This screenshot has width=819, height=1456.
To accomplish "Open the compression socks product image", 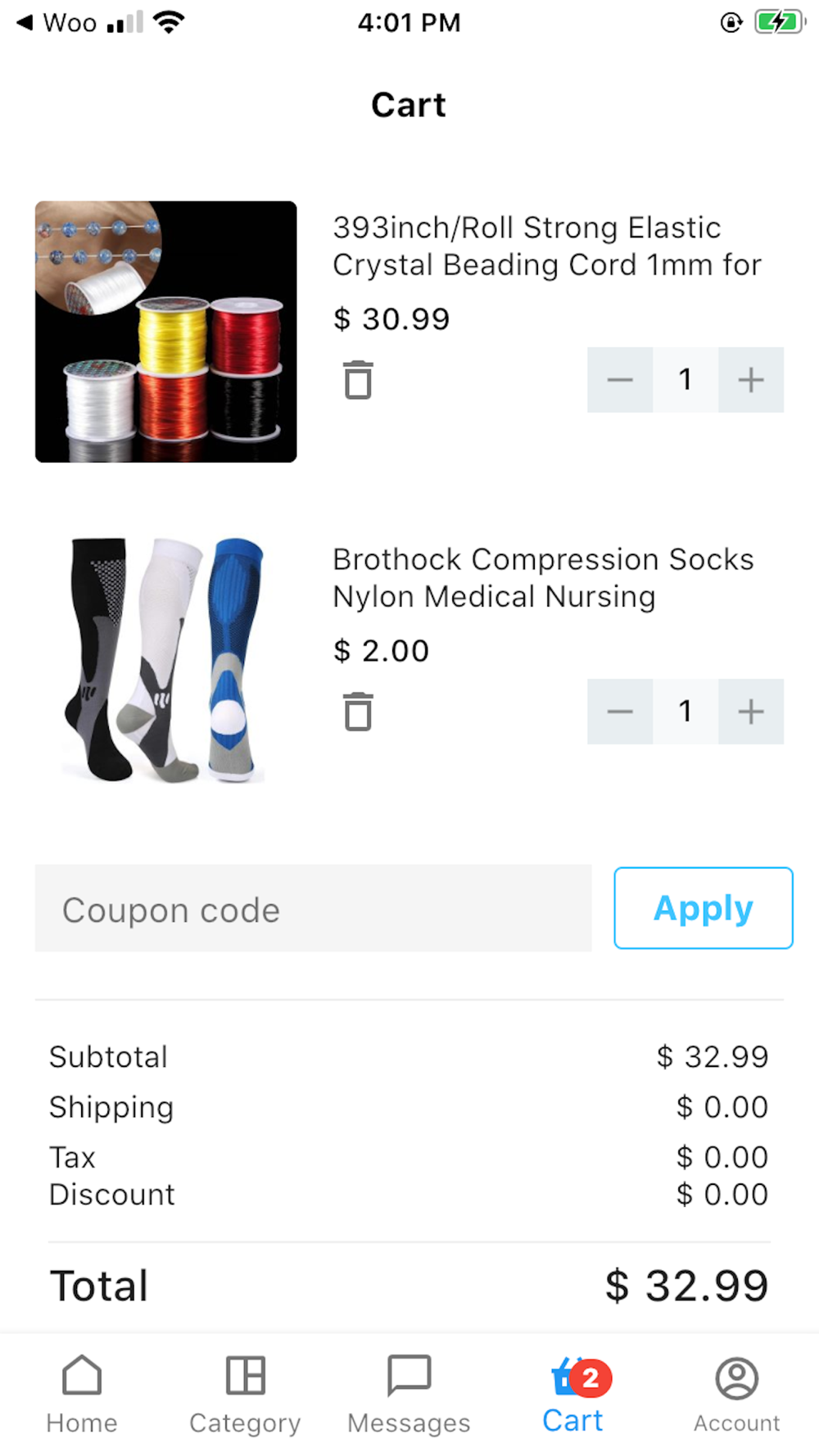I will click(165, 660).
